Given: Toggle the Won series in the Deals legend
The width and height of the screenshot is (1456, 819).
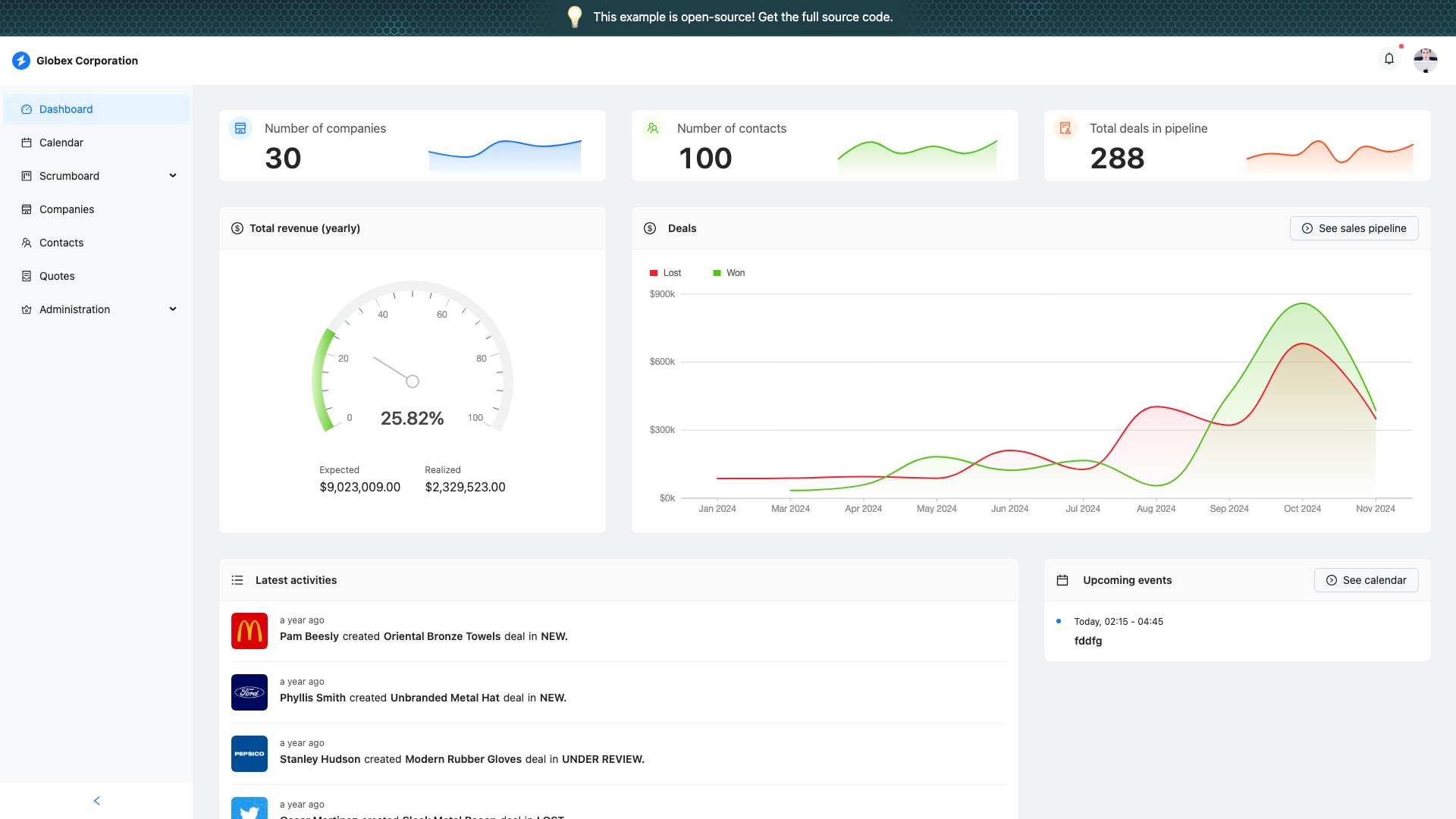Looking at the screenshot, I should 728,272.
